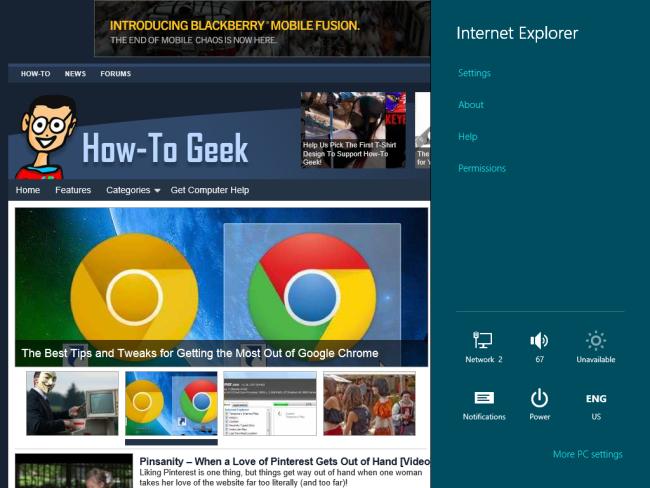Click the Internet Explorer pane heading
Image resolution: width=650 pixels, height=488 pixels.
(x=517, y=33)
